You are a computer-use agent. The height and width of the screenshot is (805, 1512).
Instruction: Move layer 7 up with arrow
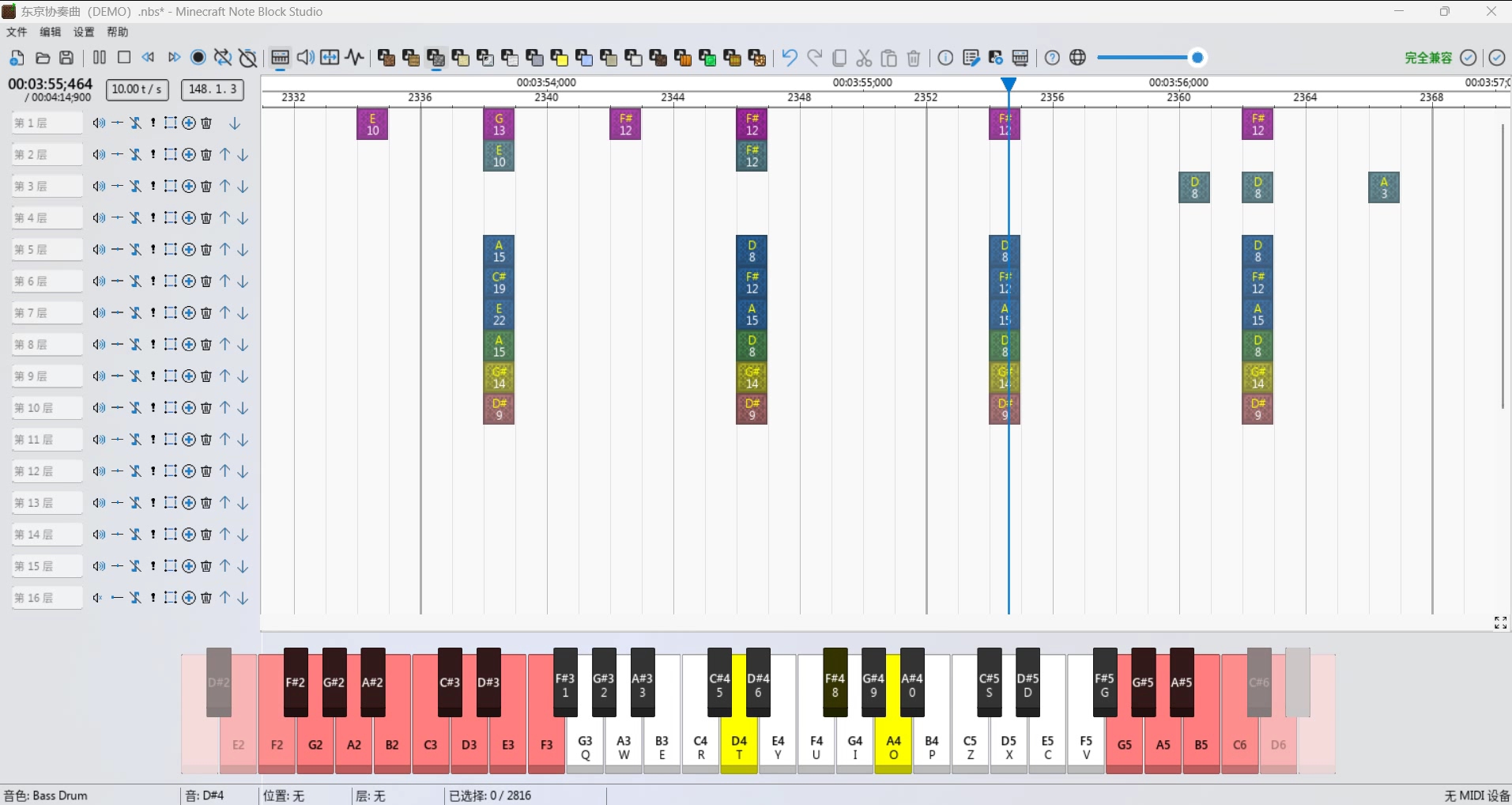coord(225,313)
